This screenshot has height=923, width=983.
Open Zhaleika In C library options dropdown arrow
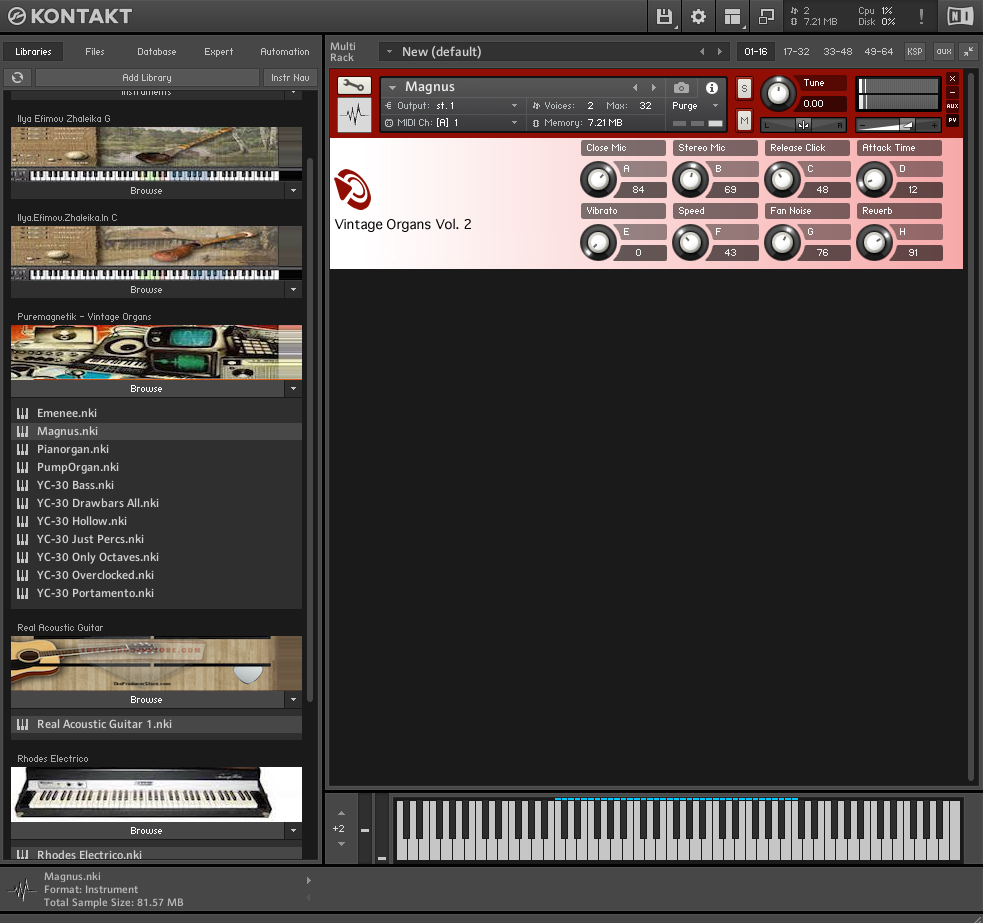pyautogui.click(x=293, y=289)
